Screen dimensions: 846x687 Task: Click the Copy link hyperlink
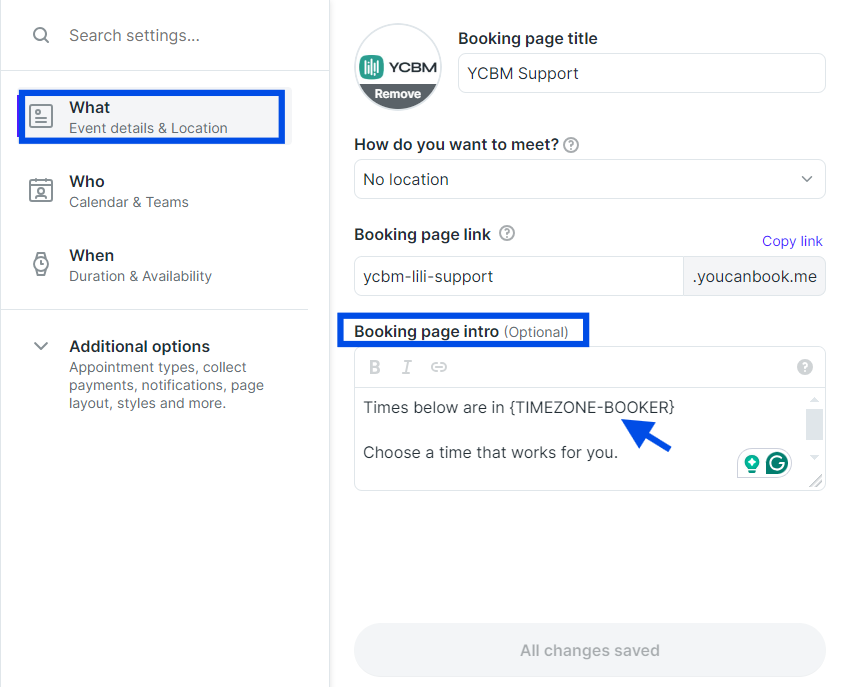(792, 241)
